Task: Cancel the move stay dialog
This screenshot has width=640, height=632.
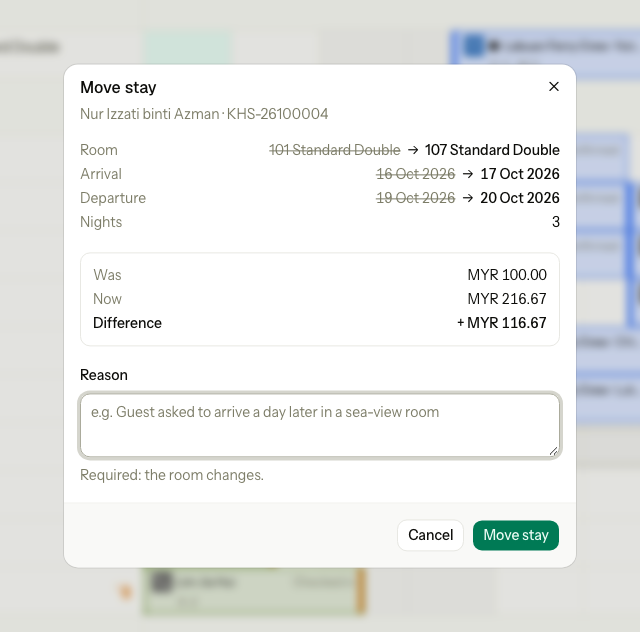Action: (430, 535)
